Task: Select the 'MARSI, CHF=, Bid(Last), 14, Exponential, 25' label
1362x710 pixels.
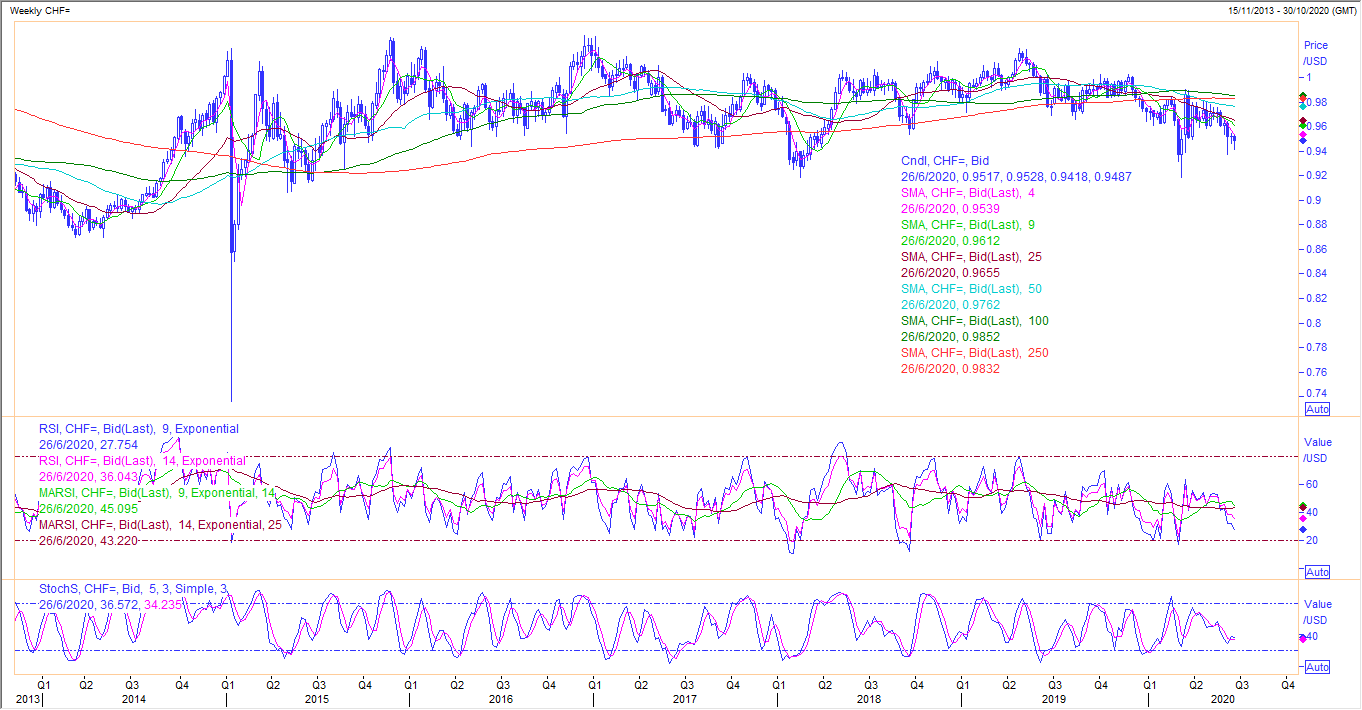Action: (x=160, y=524)
